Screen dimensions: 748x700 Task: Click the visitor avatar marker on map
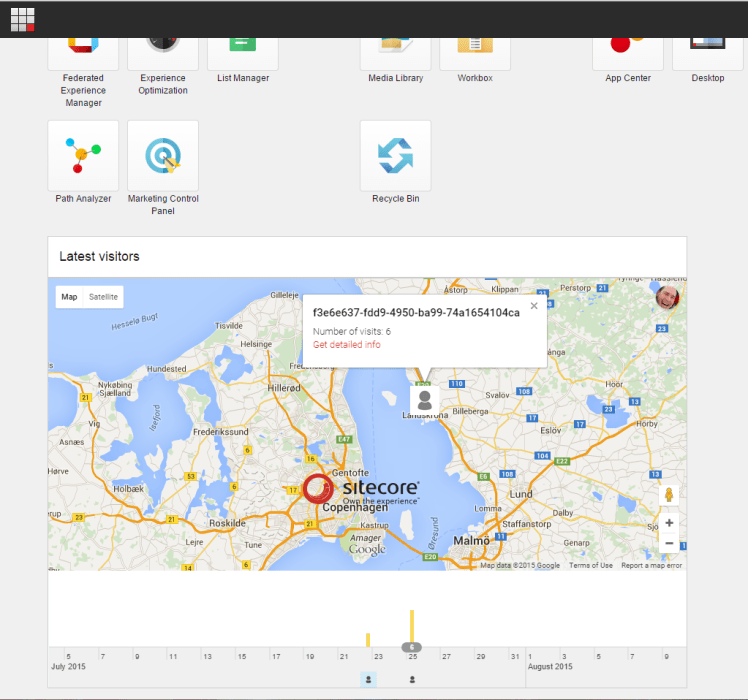point(425,401)
